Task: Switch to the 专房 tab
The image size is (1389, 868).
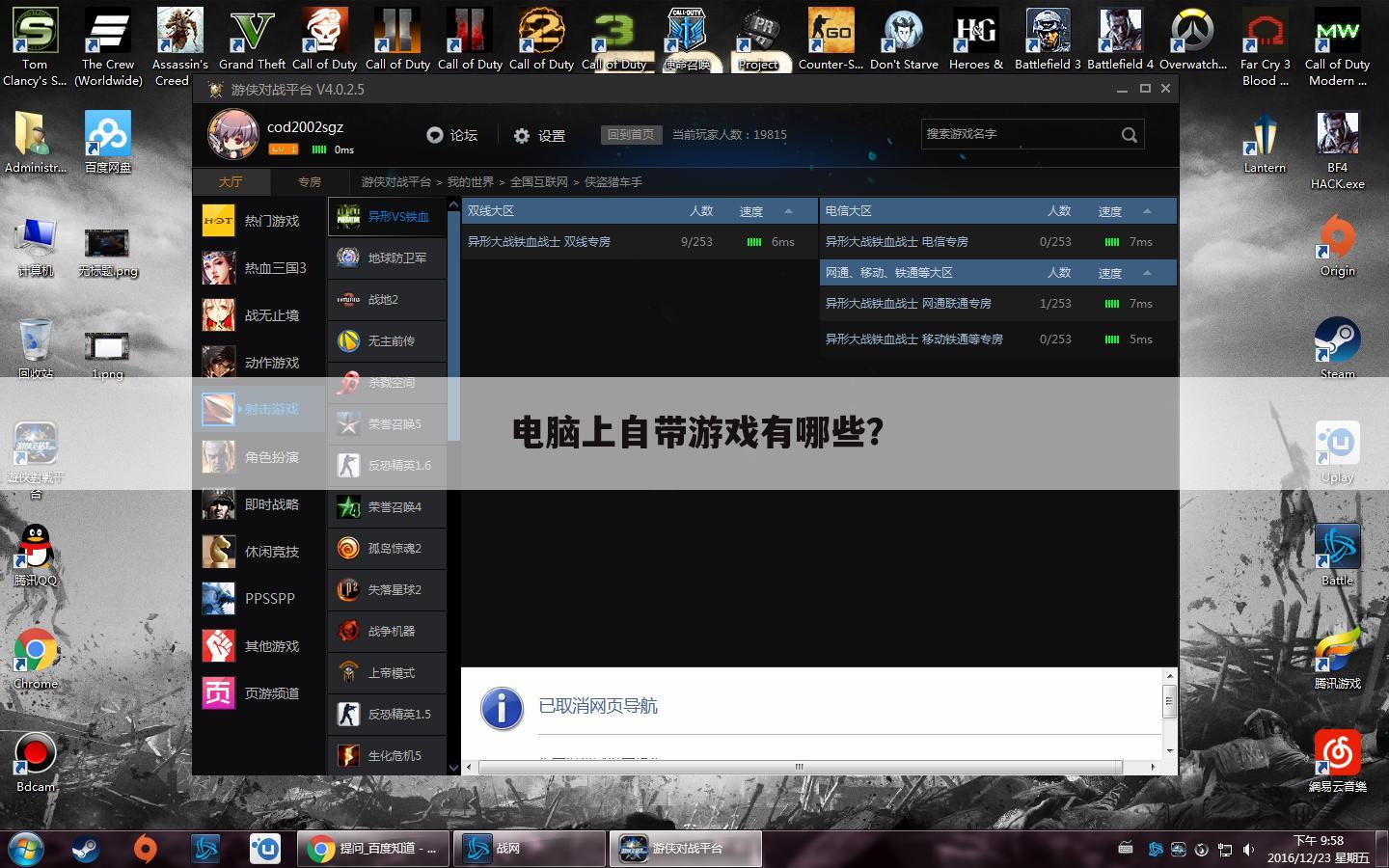Action: 309,181
